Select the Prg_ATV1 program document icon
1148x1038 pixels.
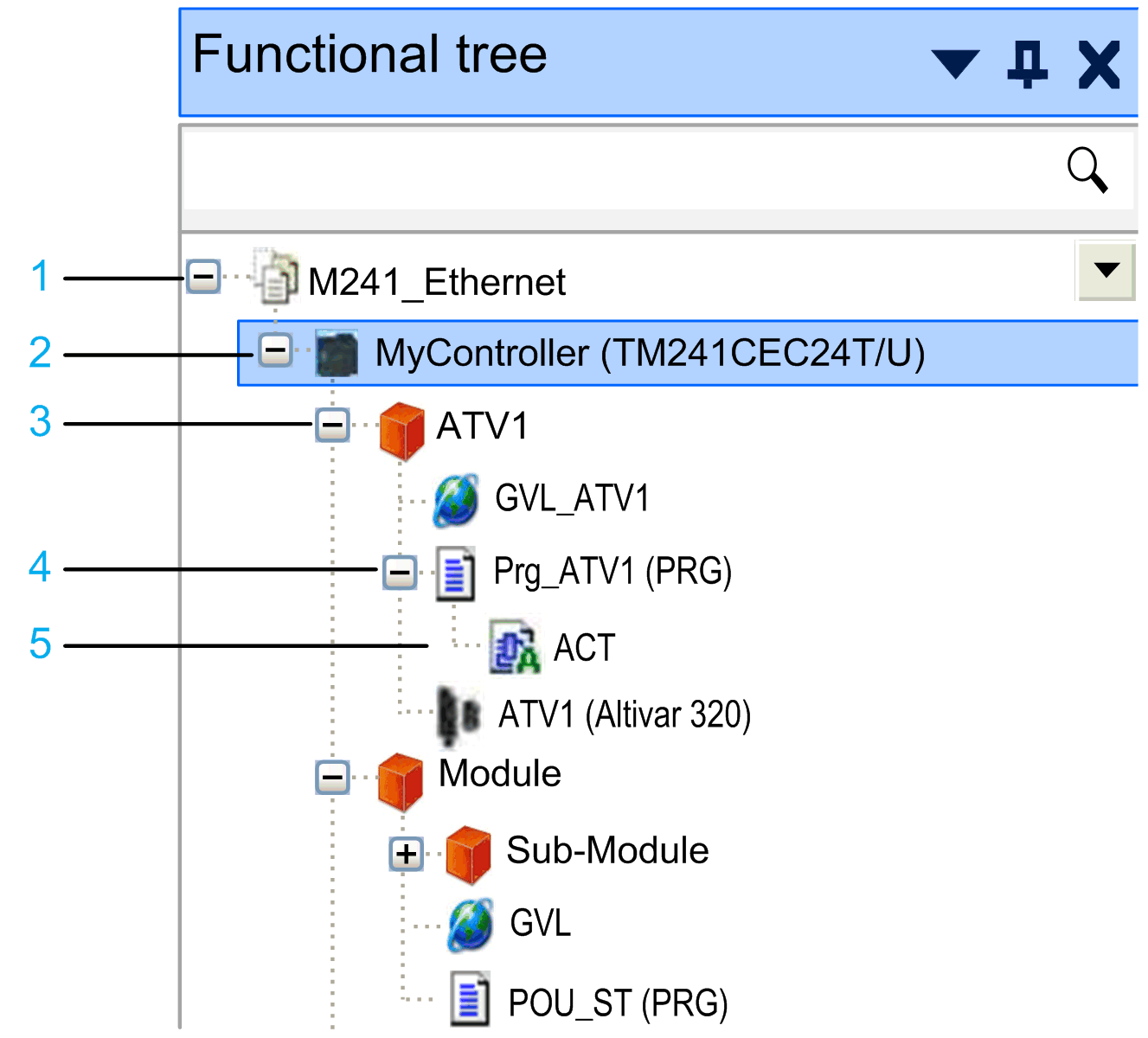[457, 573]
